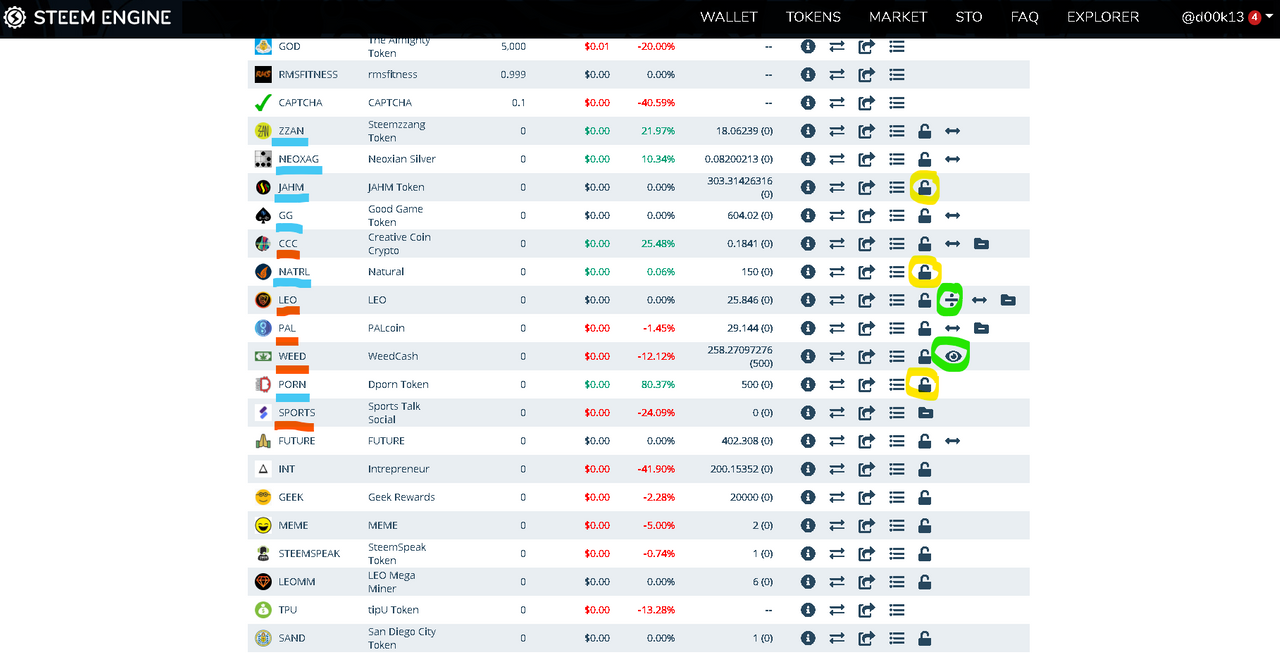The image size is (1280, 653).
Task: Click the eye icon in the WEED row
Action: click(954, 356)
